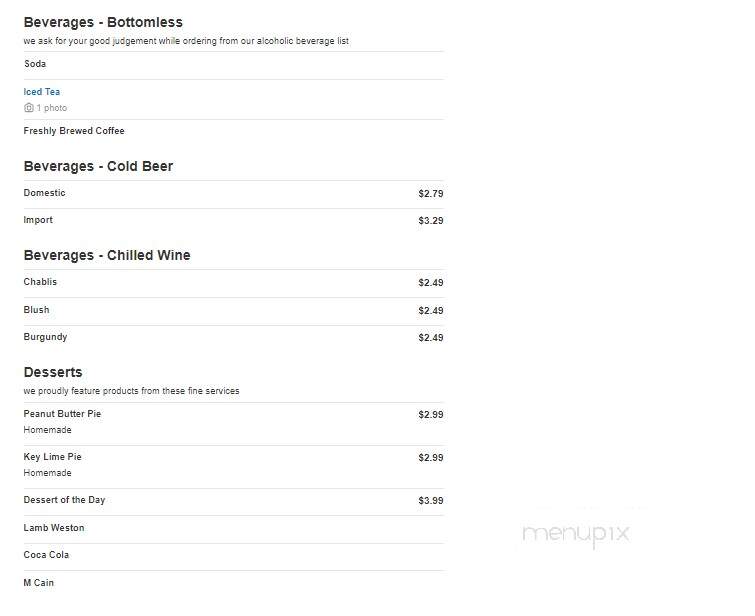Select the Soda menu item

[x=35, y=64]
